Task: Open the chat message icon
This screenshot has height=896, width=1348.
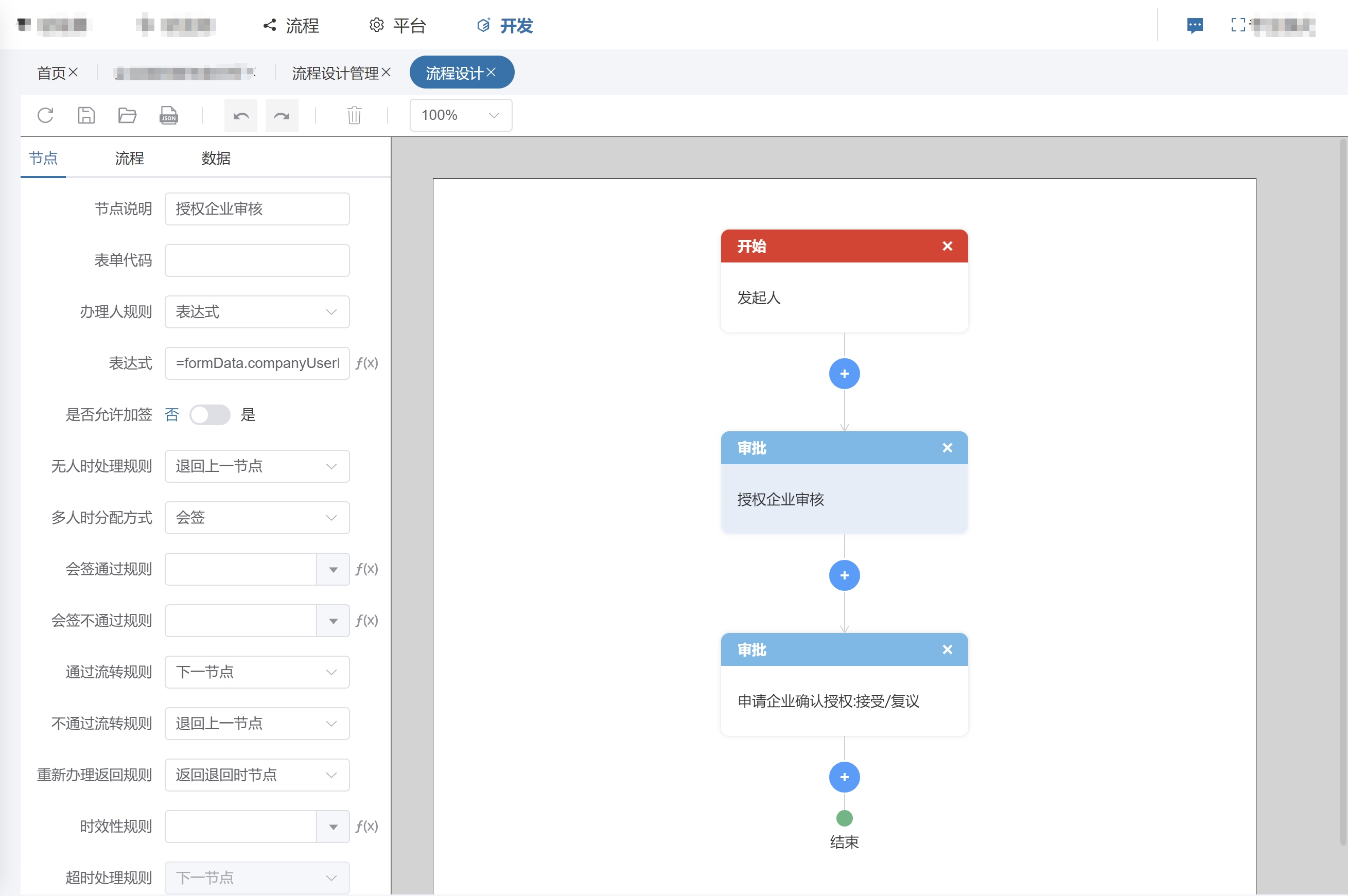Action: [1195, 25]
